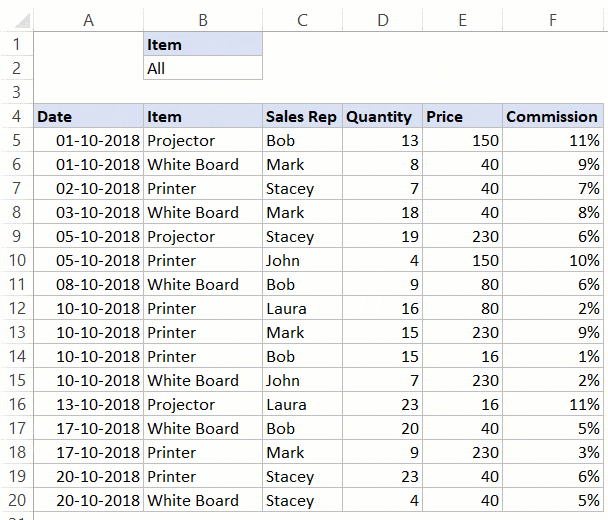
Task: Click the Quantity heading cell
Action: pyautogui.click(x=383, y=116)
